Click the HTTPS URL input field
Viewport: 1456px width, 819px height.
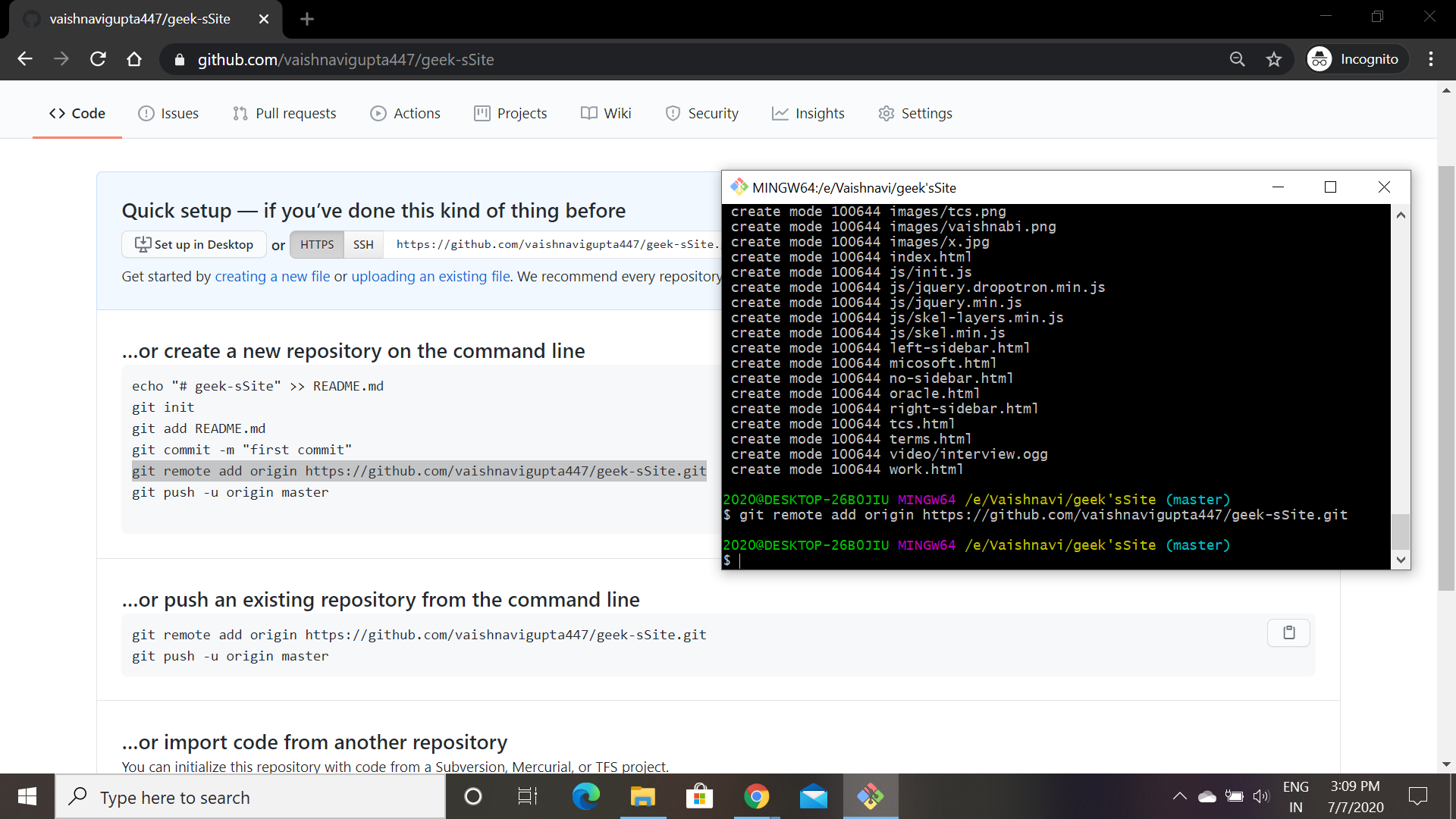[555, 244]
